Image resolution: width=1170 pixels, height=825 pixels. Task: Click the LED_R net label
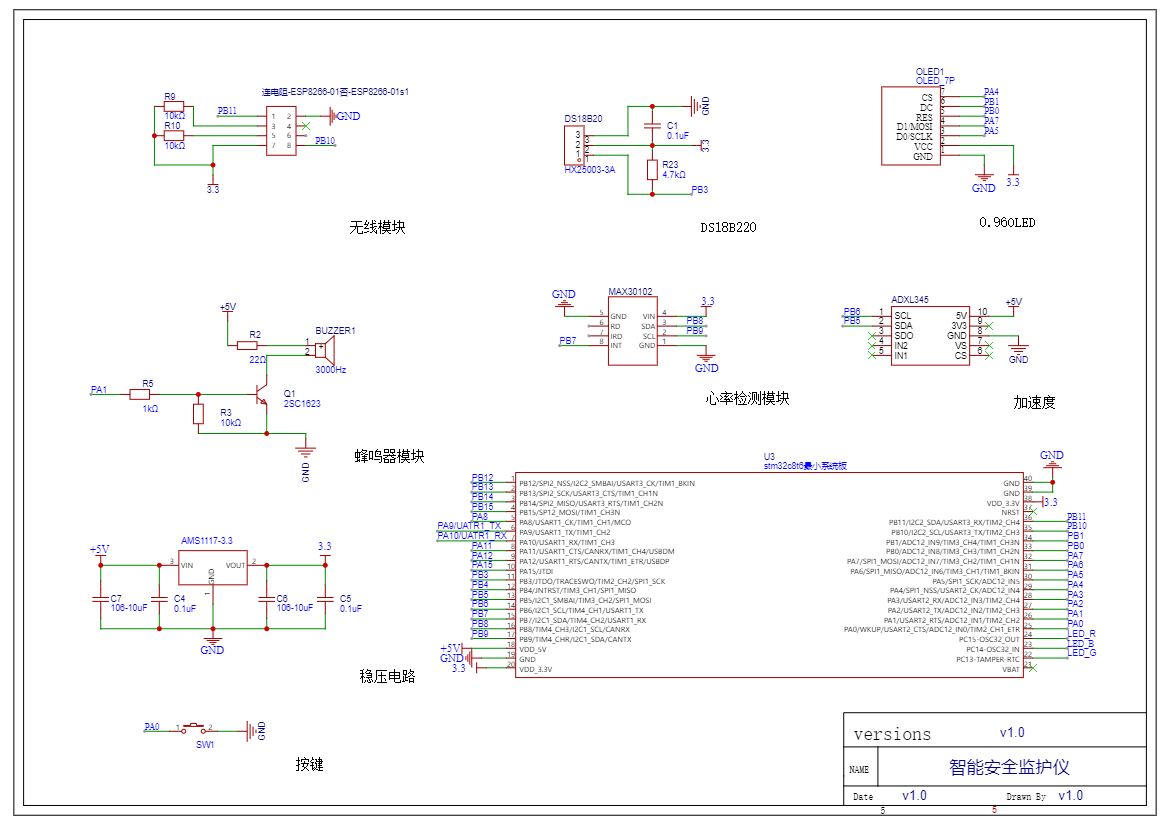coord(1081,634)
